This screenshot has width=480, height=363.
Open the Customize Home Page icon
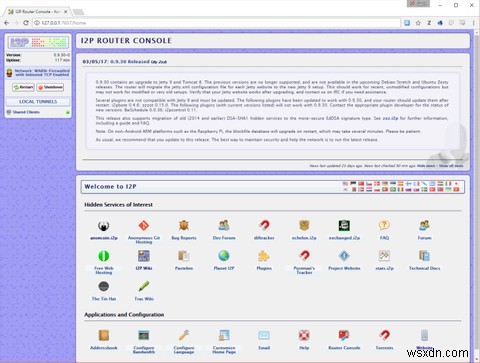pos(224,335)
